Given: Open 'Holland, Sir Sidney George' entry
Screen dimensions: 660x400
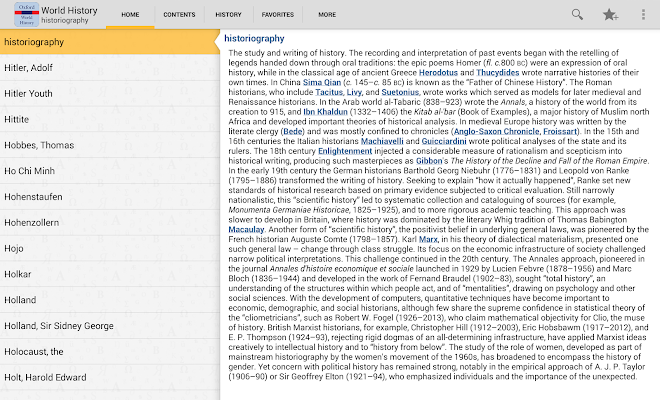Looking at the screenshot, I should tap(109, 326).
